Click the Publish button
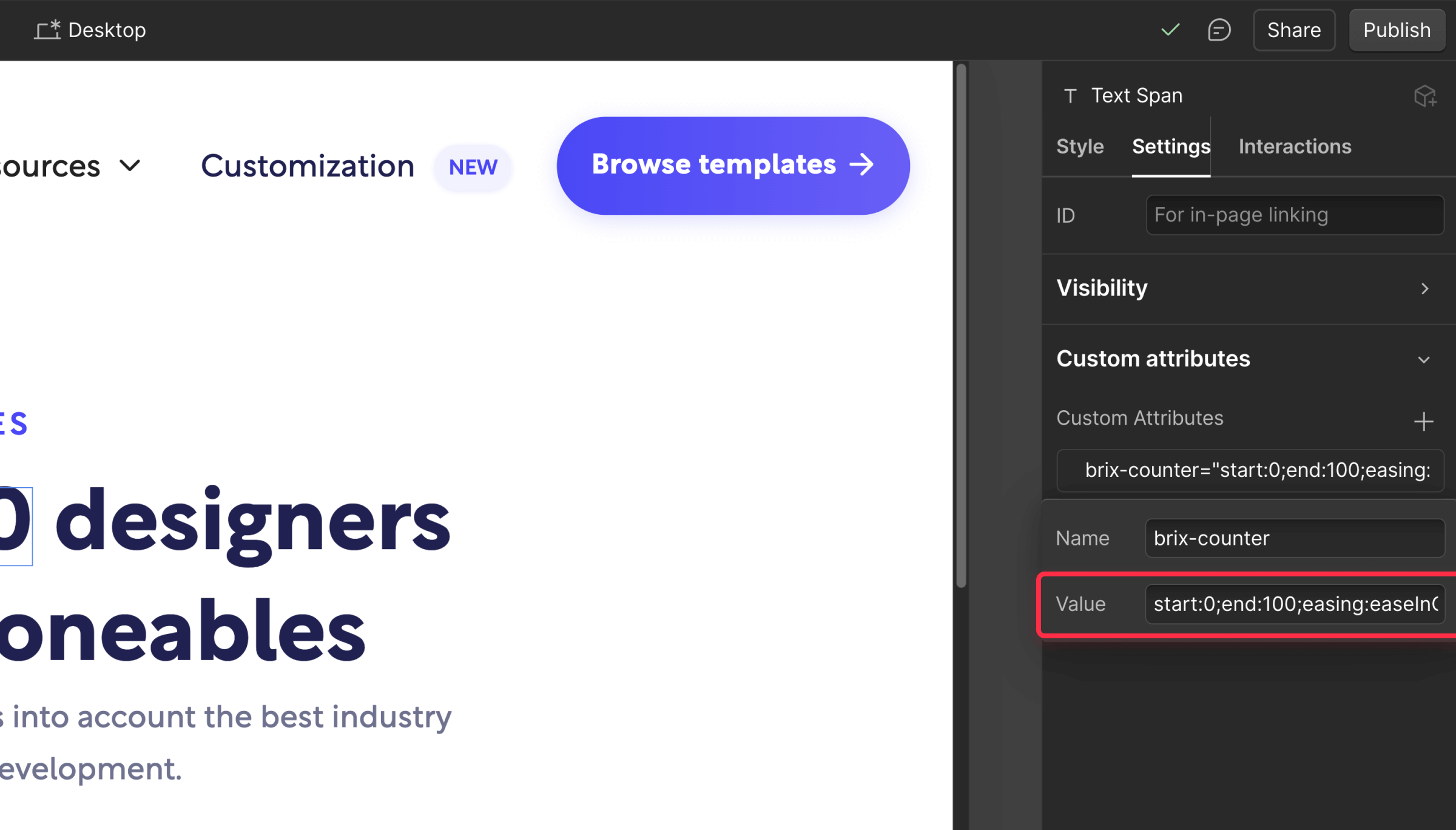 coord(1397,30)
